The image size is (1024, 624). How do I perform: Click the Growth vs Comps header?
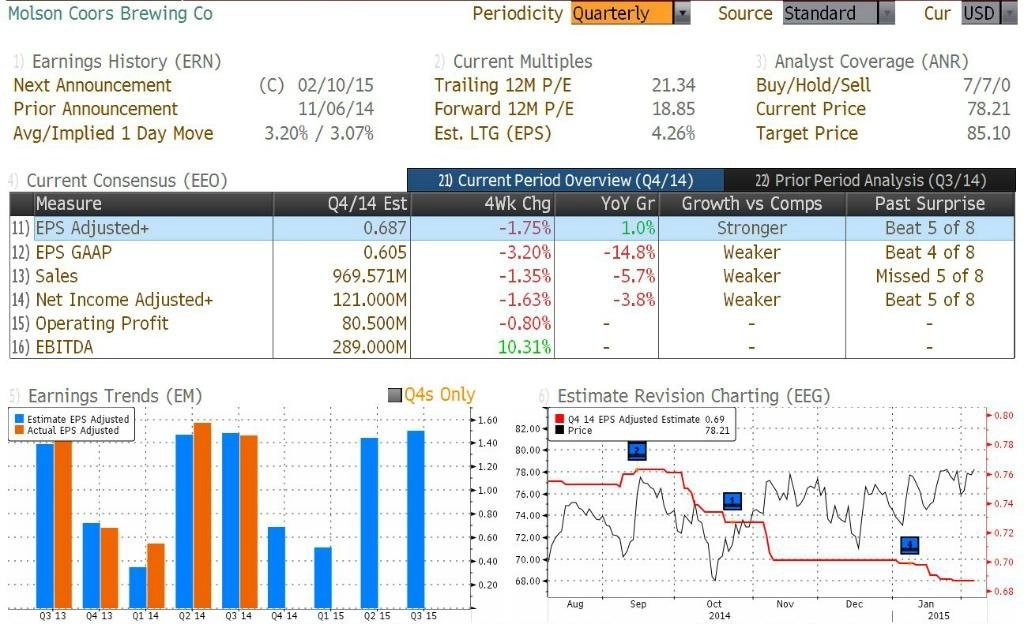click(x=752, y=204)
